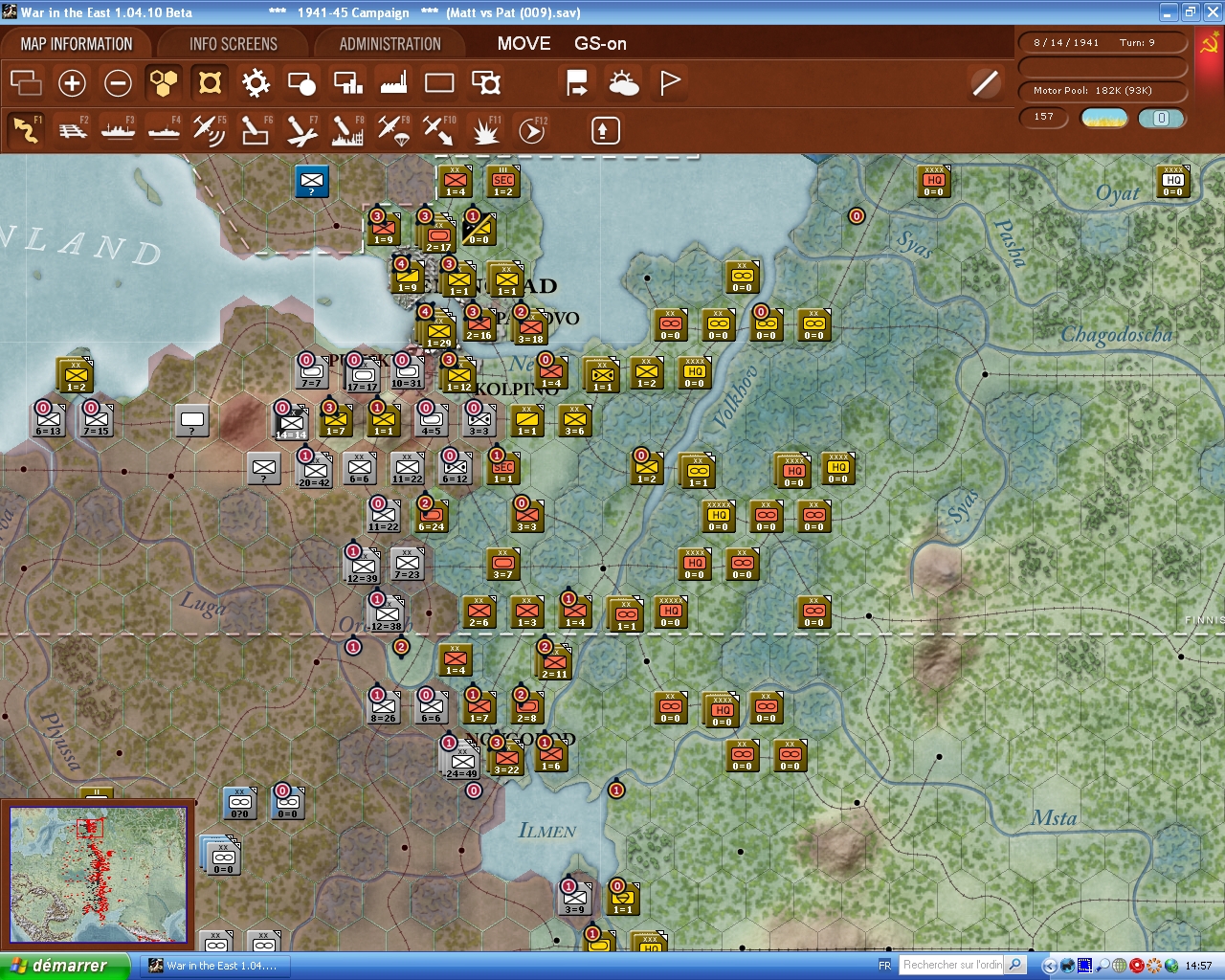Click the Motor Pool 182K readout
This screenshot has height=980, width=1225.
click(1102, 91)
